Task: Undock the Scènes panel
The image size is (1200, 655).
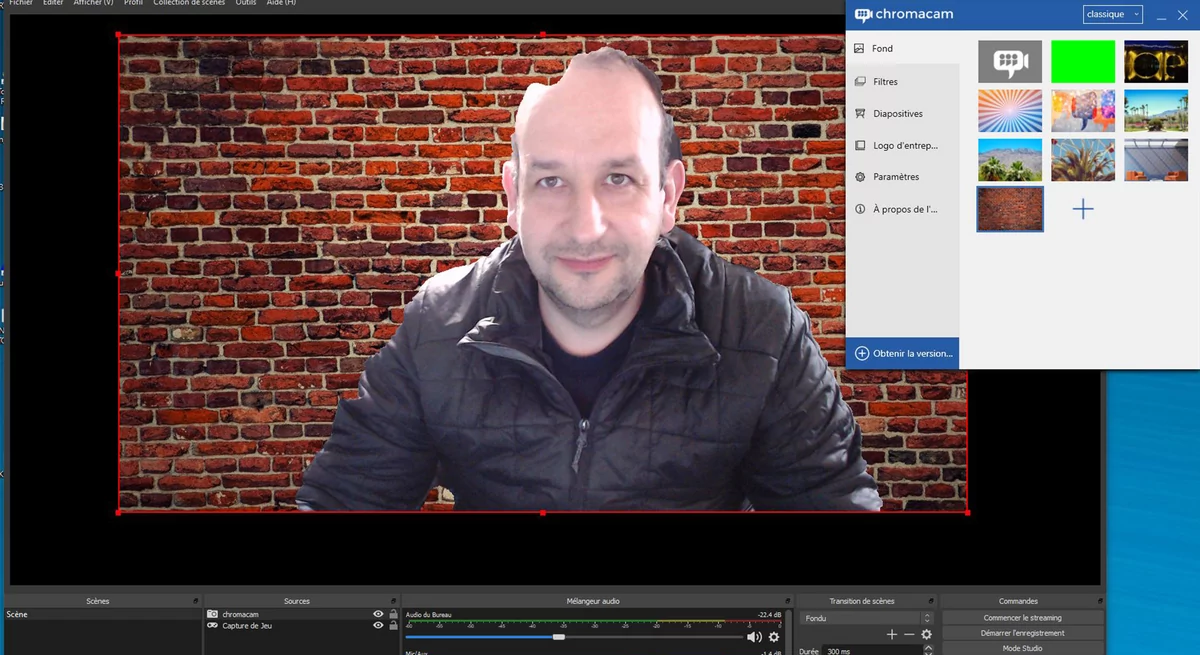Action: pos(196,601)
